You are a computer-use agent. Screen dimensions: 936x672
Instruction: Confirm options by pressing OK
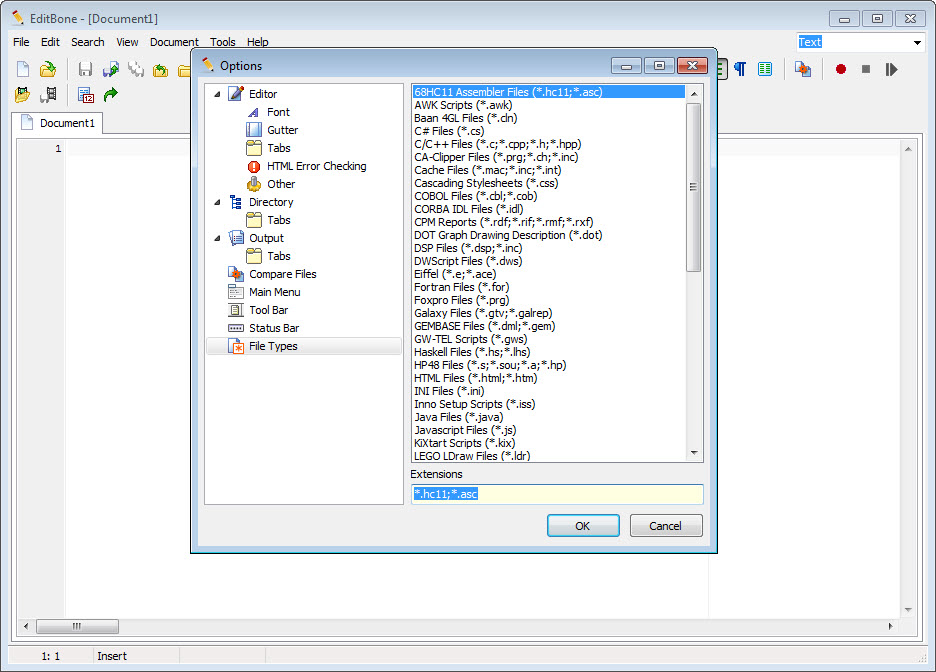click(x=583, y=525)
